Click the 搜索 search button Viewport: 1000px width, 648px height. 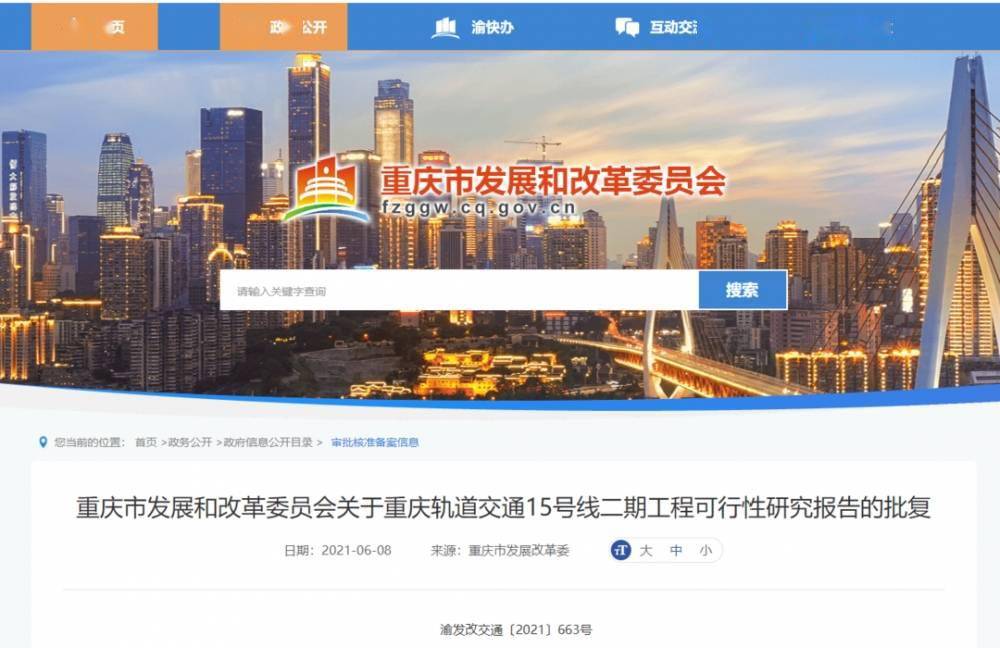(743, 290)
